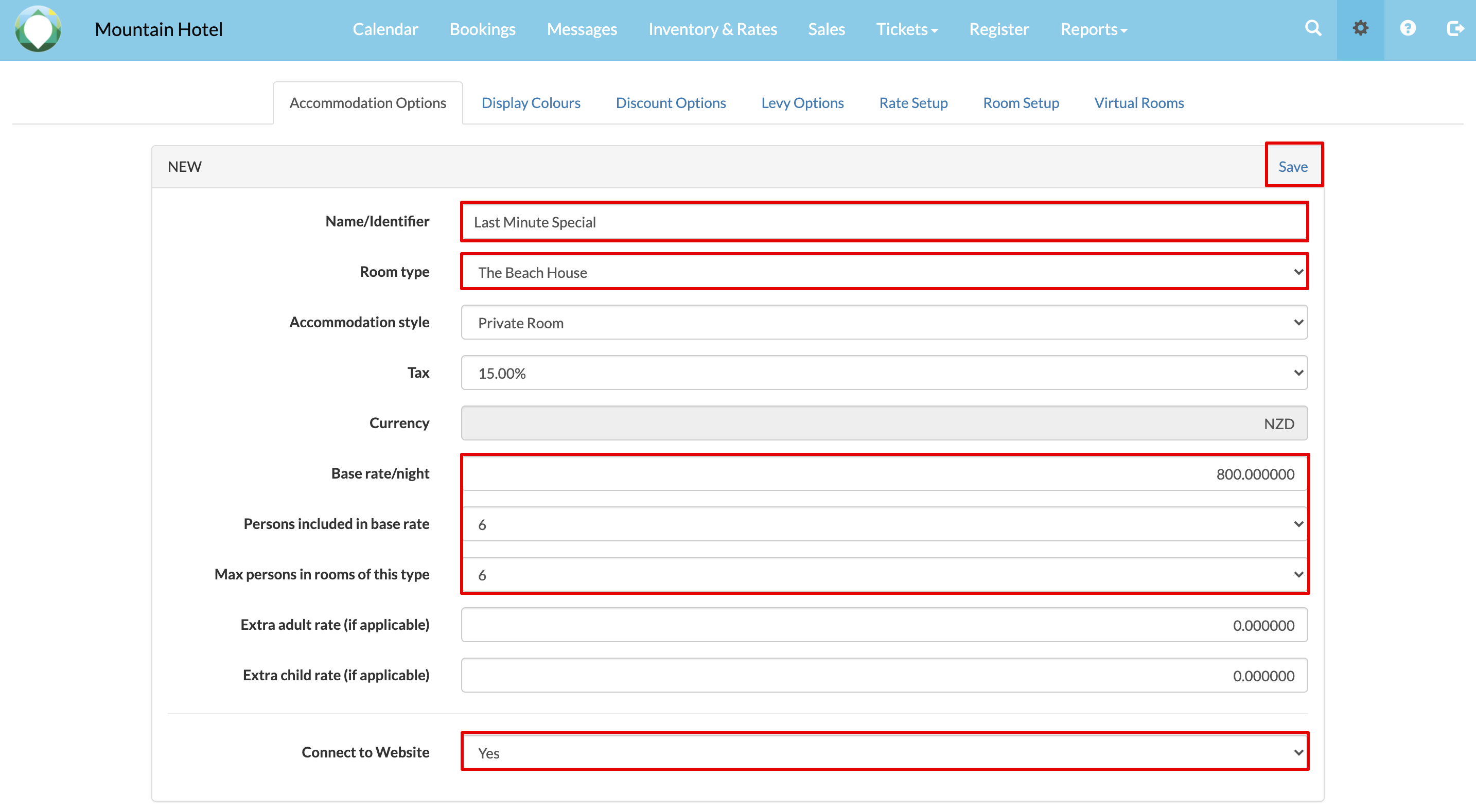Open the Reports menu
The image size is (1476, 812).
coord(1093,29)
